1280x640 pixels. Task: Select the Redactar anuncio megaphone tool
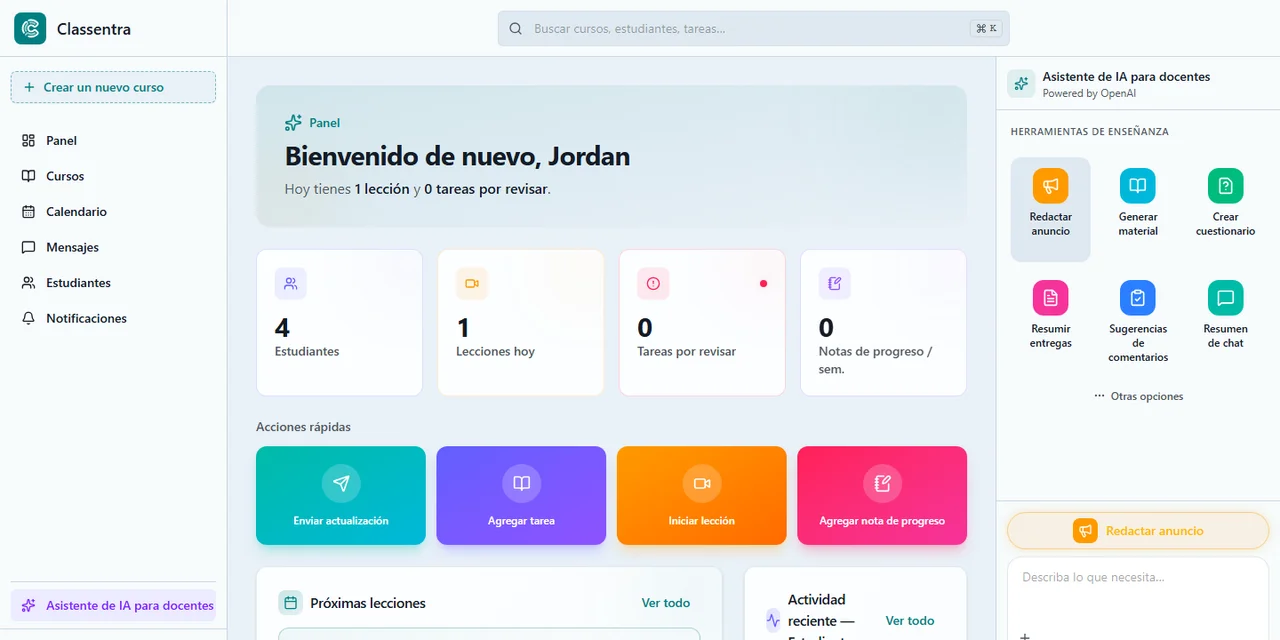pyautogui.click(x=1050, y=209)
